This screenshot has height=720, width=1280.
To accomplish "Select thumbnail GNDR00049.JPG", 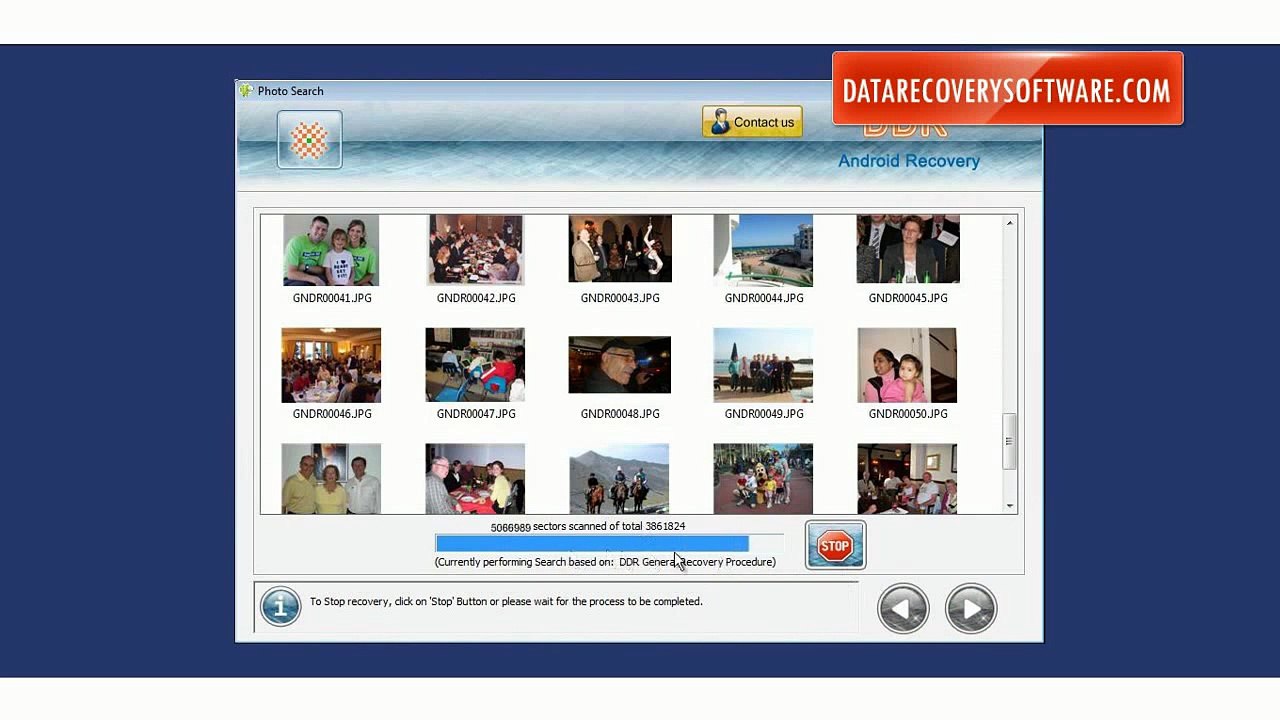I will point(763,365).
